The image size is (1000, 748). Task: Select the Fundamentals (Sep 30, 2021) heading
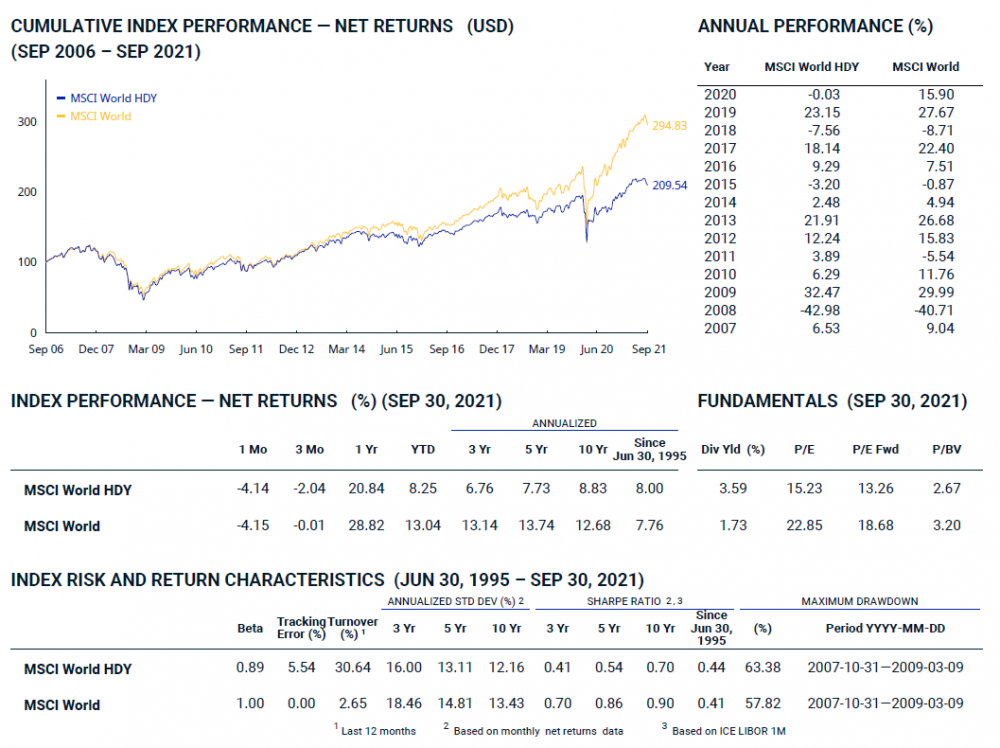point(832,401)
